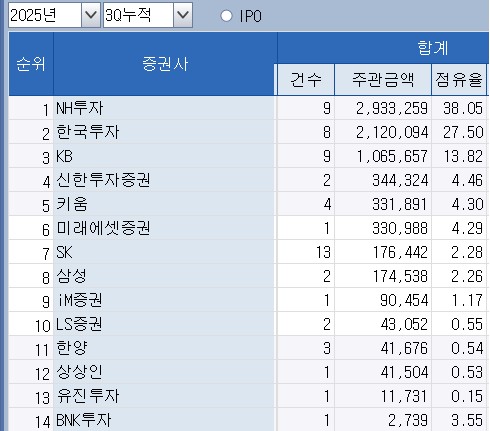This screenshot has width=490, height=431.
Task: Click the 키움 deal count 4 cell
Action: pos(306,204)
